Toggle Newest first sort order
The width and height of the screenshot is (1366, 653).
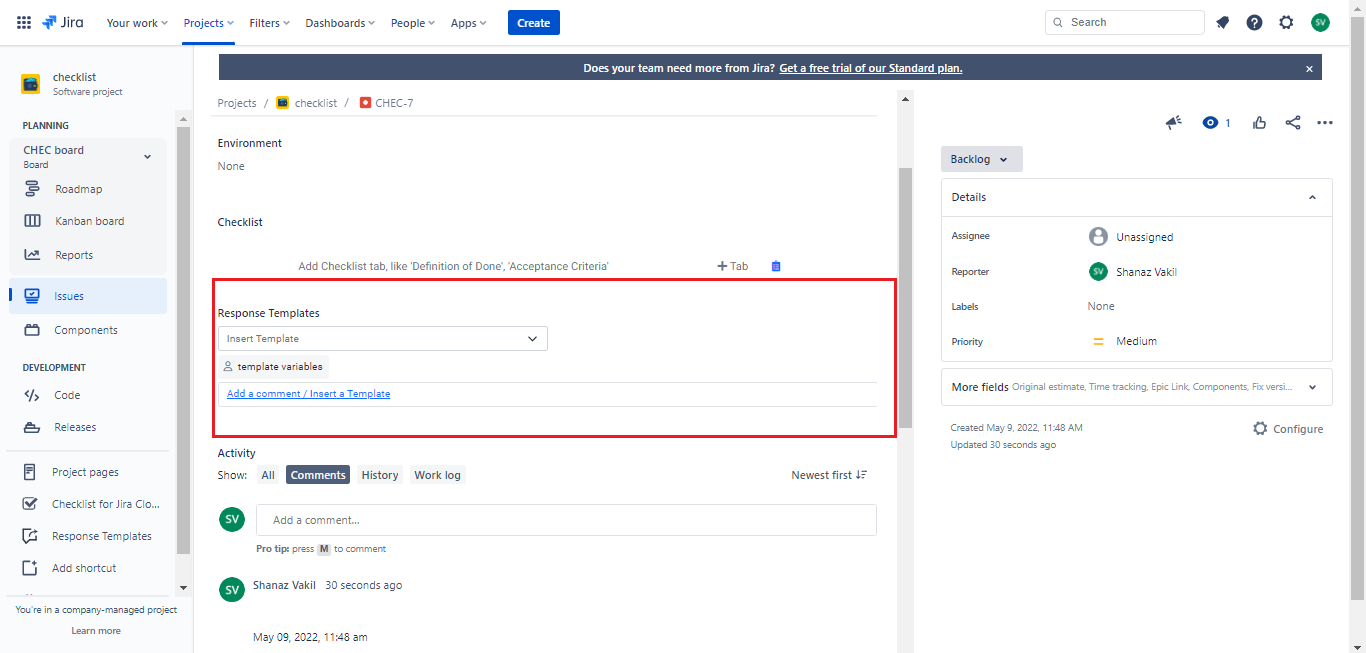point(829,475)
